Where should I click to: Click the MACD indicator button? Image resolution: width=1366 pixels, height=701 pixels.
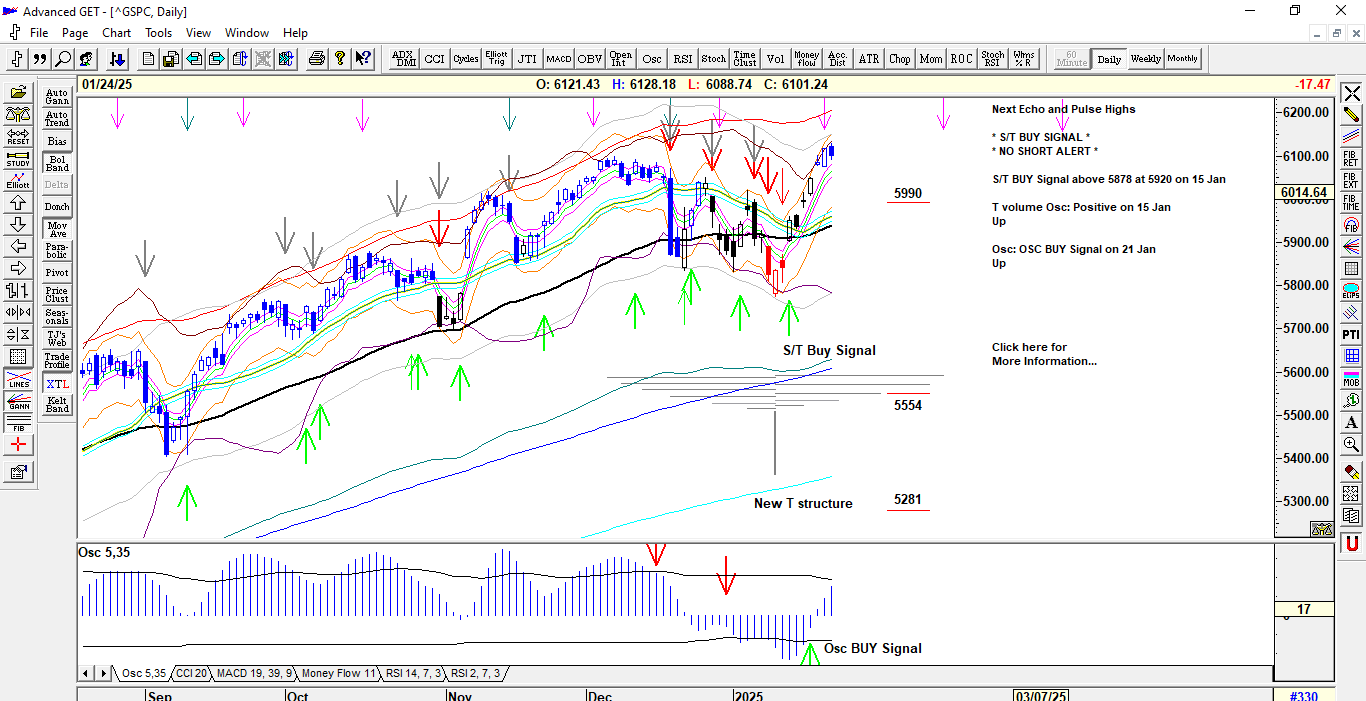[558, 59]
